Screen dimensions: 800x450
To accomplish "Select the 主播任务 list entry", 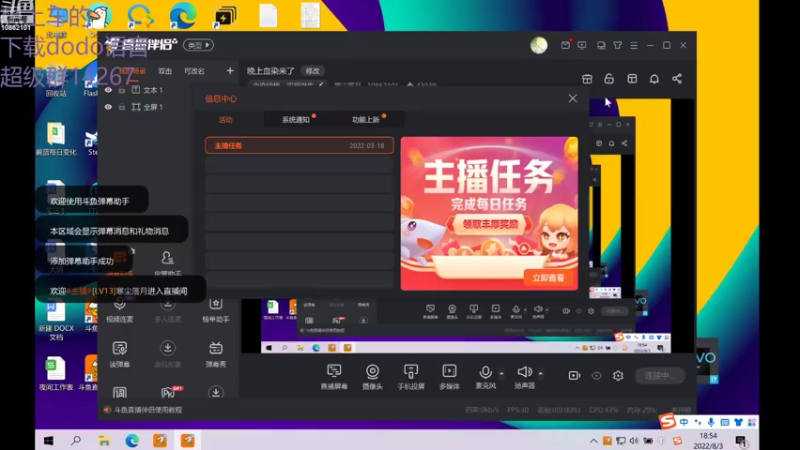I will click(299, 145).
